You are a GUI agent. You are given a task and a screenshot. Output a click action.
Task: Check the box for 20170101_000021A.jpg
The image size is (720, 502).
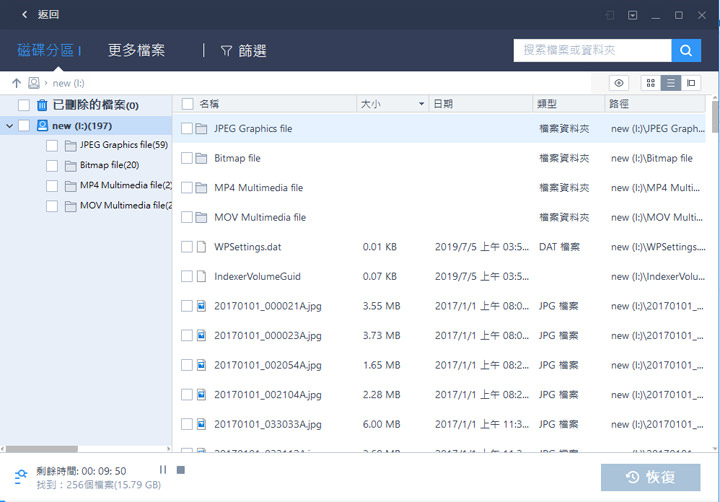click(186, 305)
